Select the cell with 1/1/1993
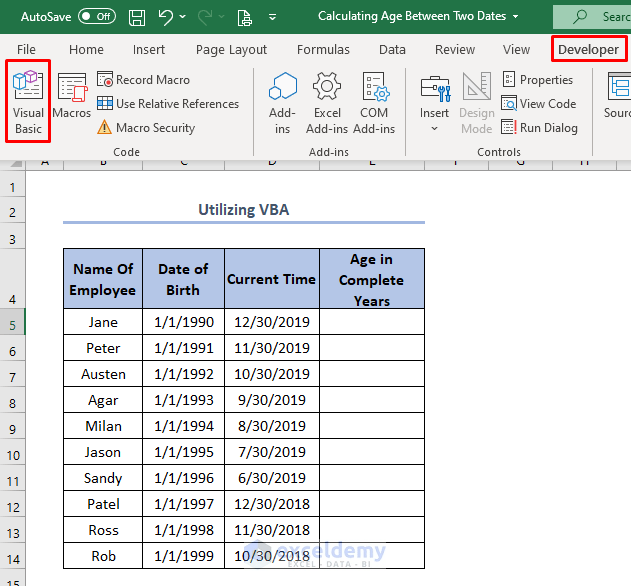Viewport: 631px width, 586px height. tap(184, 400)
